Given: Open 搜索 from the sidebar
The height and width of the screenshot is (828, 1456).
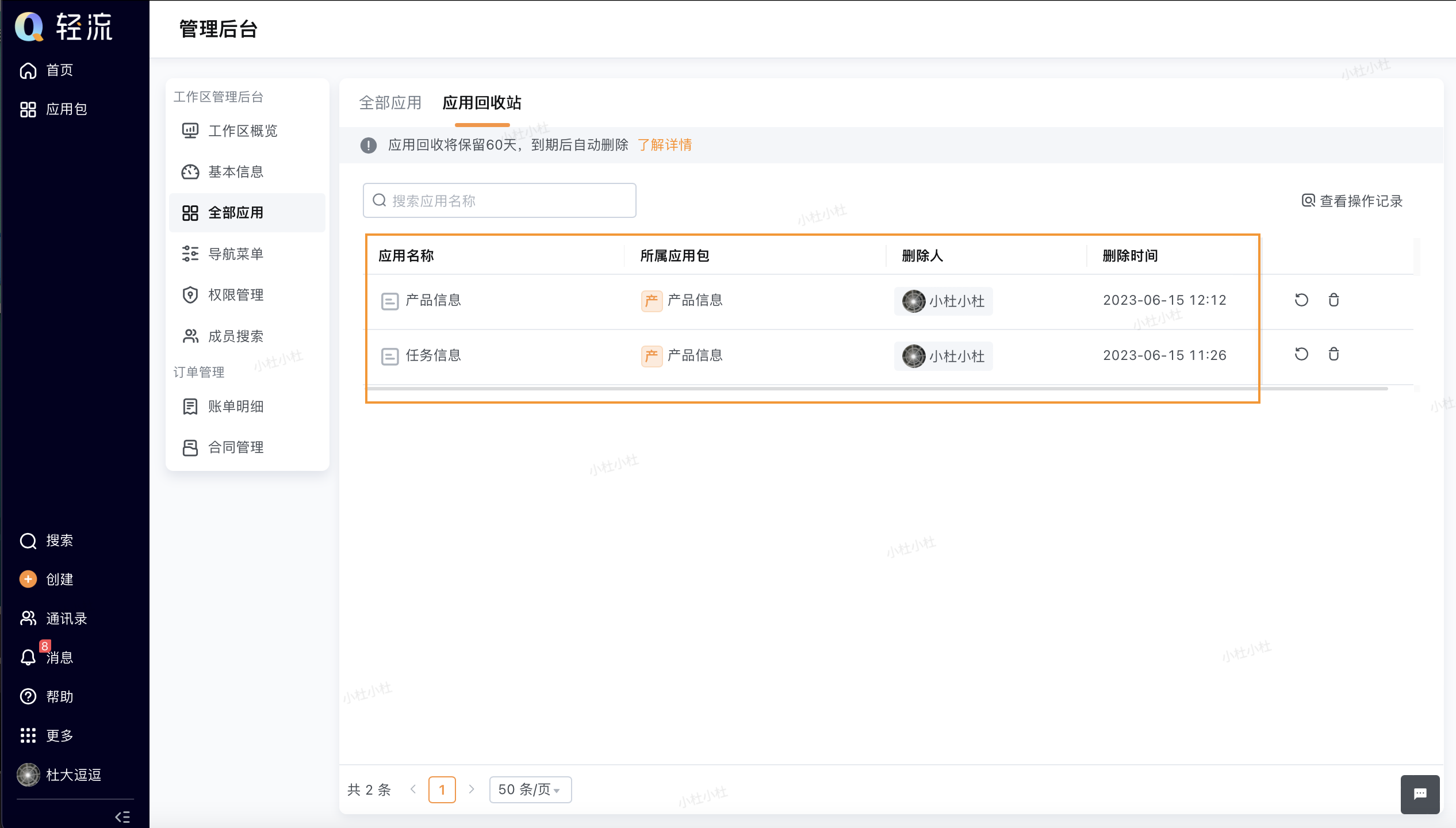Looking at the screenshot, I should click(x=47, y=540).
